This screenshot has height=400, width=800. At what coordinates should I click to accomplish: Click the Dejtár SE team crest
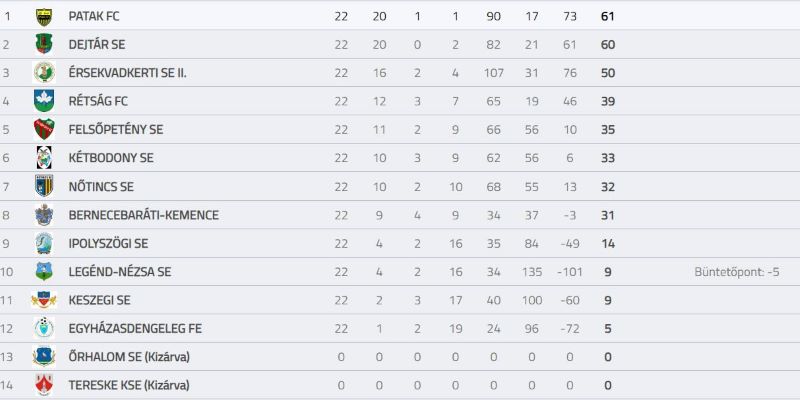pos(44,44)
